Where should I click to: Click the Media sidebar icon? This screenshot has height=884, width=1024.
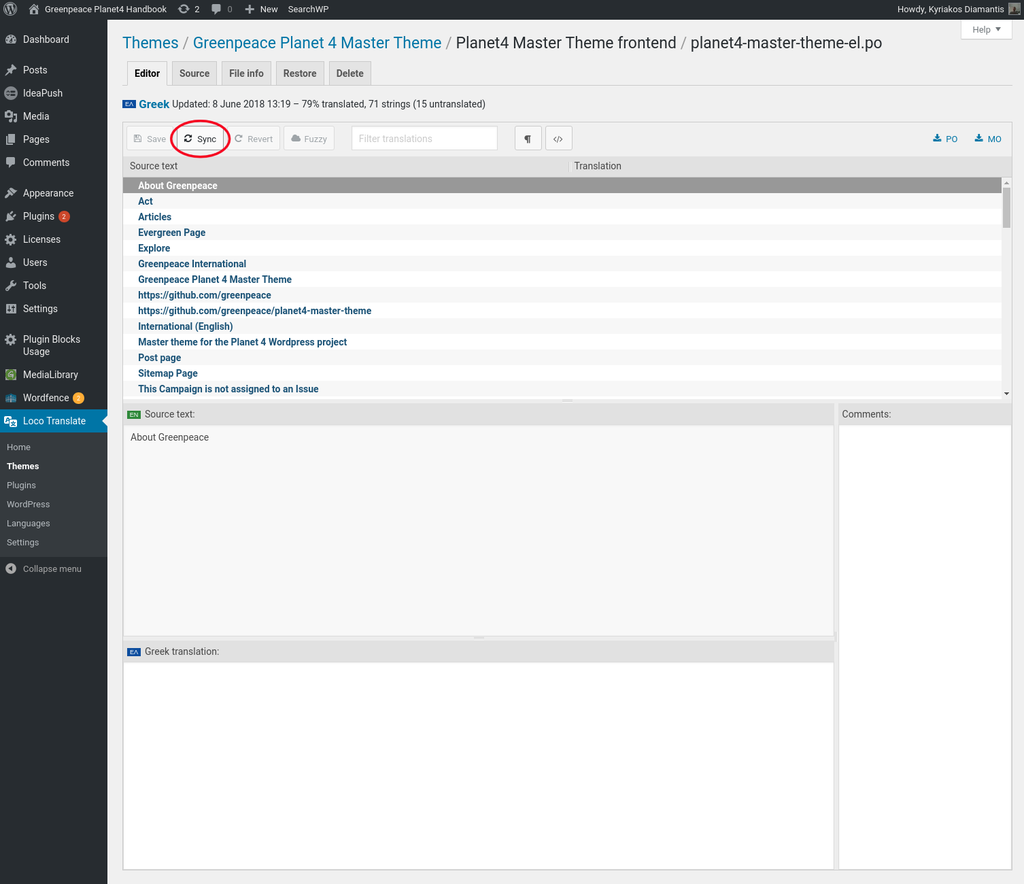point(11,116)
